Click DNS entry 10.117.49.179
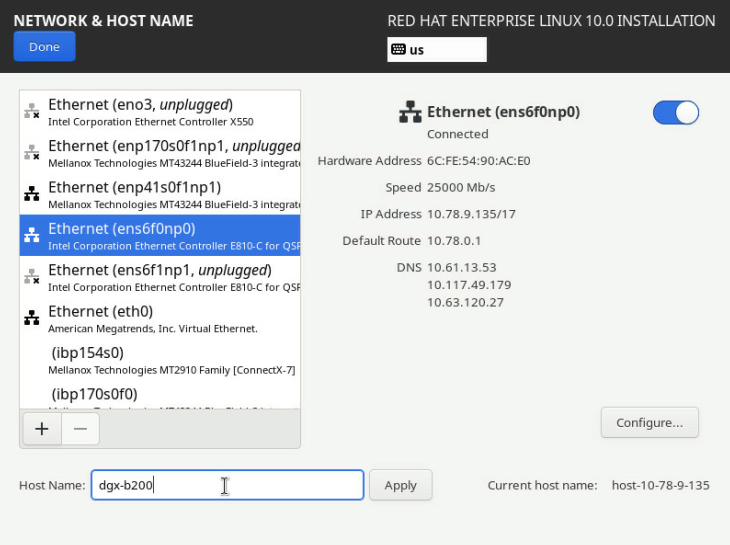Screen dimensions: 730x545 point(469,285)
